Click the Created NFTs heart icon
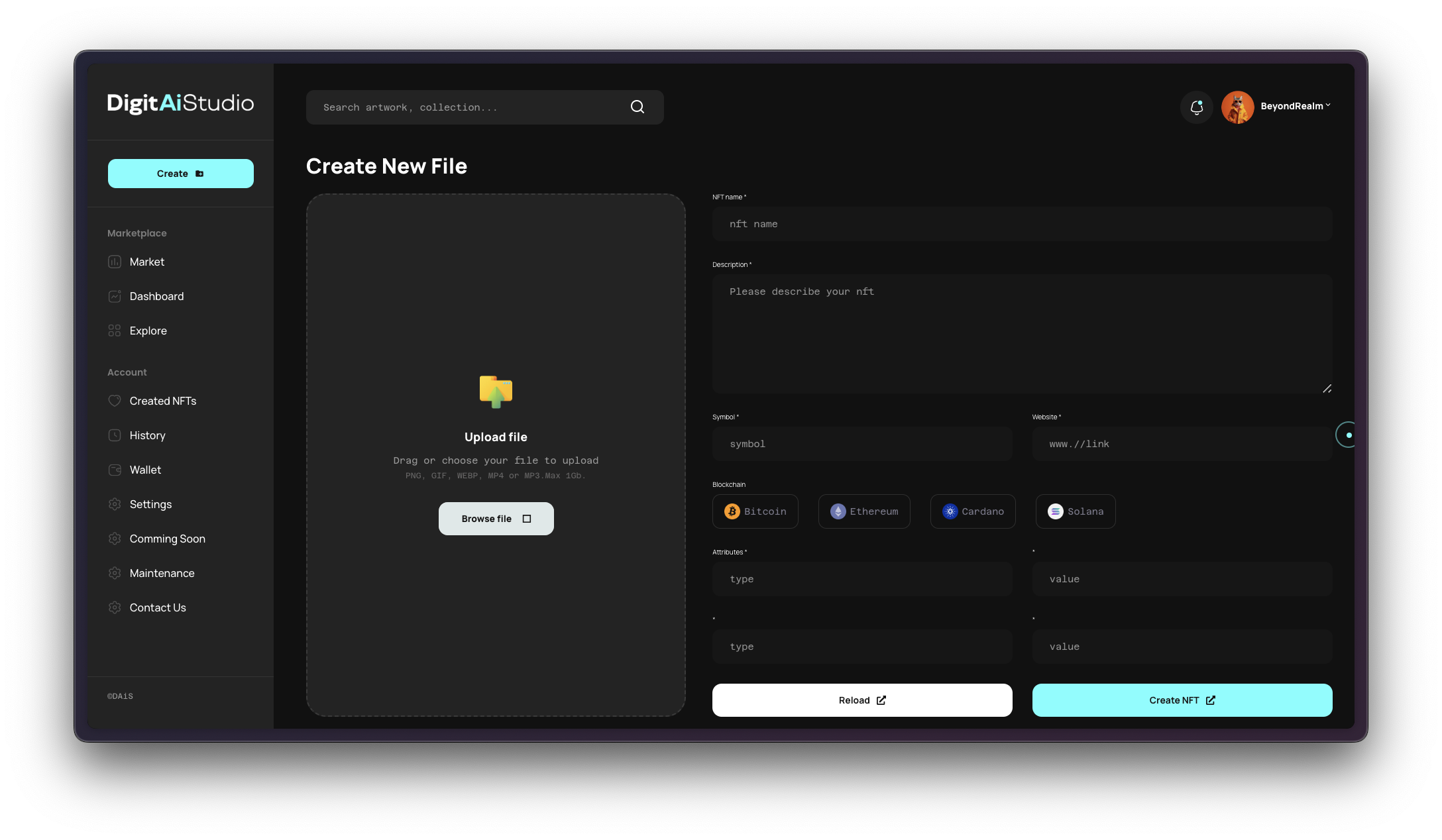 click(x=115, y=401)
